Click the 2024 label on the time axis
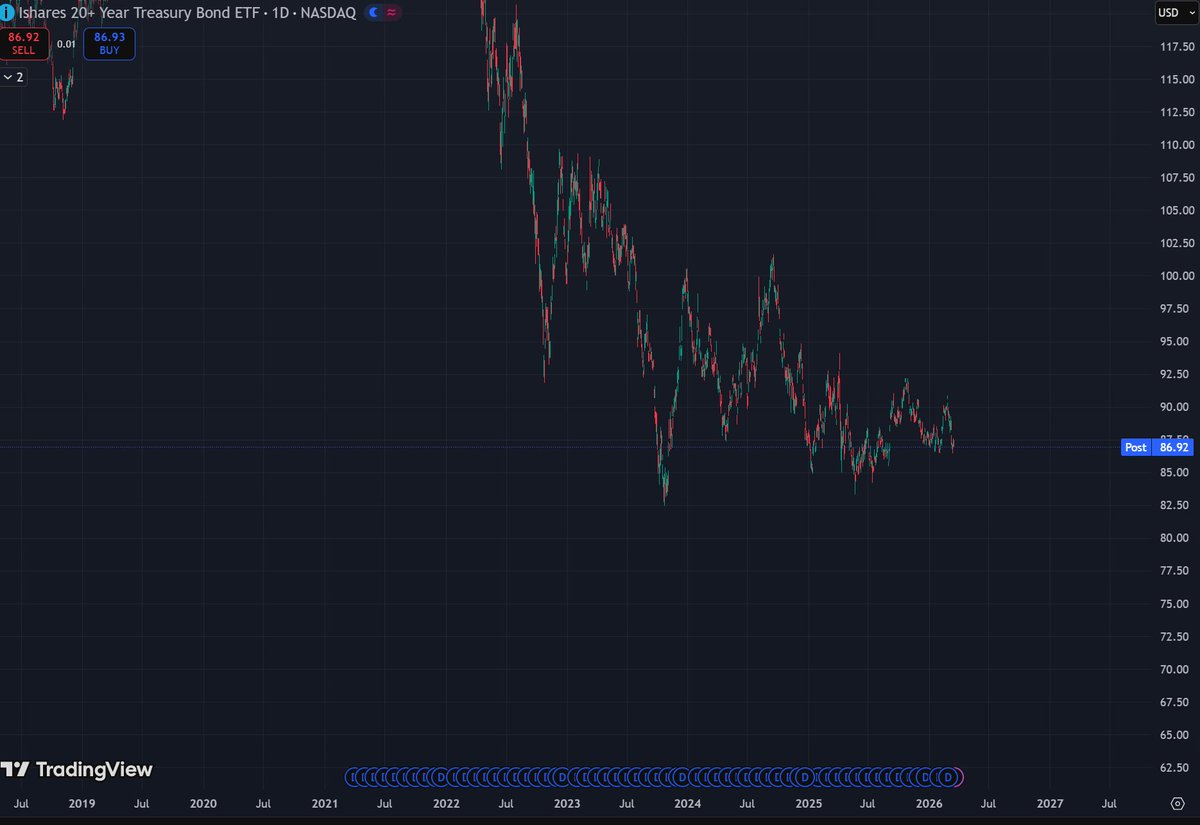The image size is (1200, 825). tap(687, 803)
